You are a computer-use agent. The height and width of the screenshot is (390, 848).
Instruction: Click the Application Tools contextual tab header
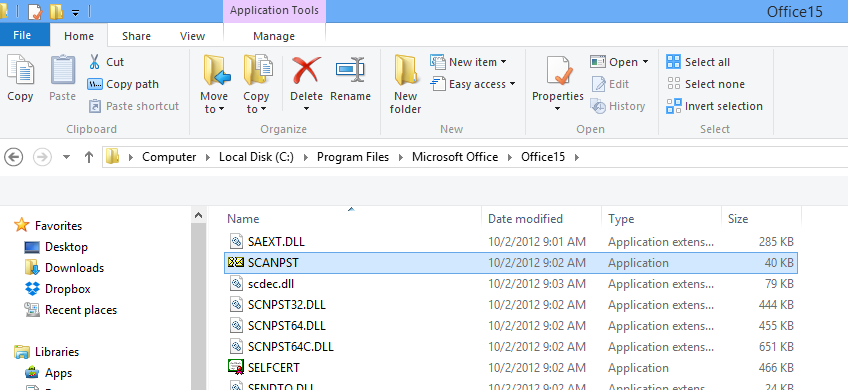click(274, 10)
